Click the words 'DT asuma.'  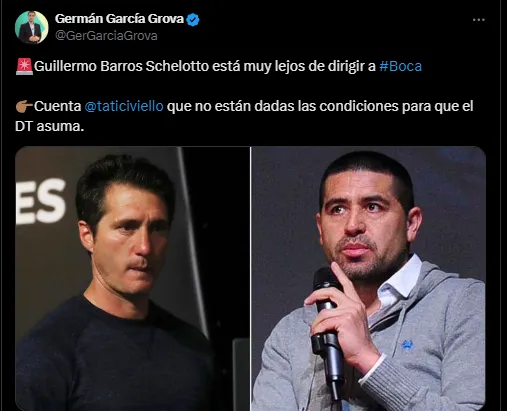[50, 126]
